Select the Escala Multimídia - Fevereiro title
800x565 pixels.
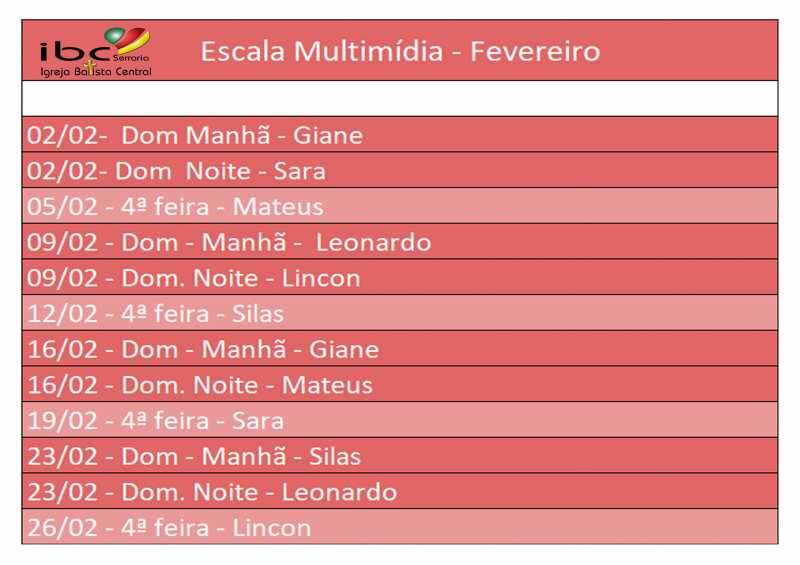pos(400,52)
